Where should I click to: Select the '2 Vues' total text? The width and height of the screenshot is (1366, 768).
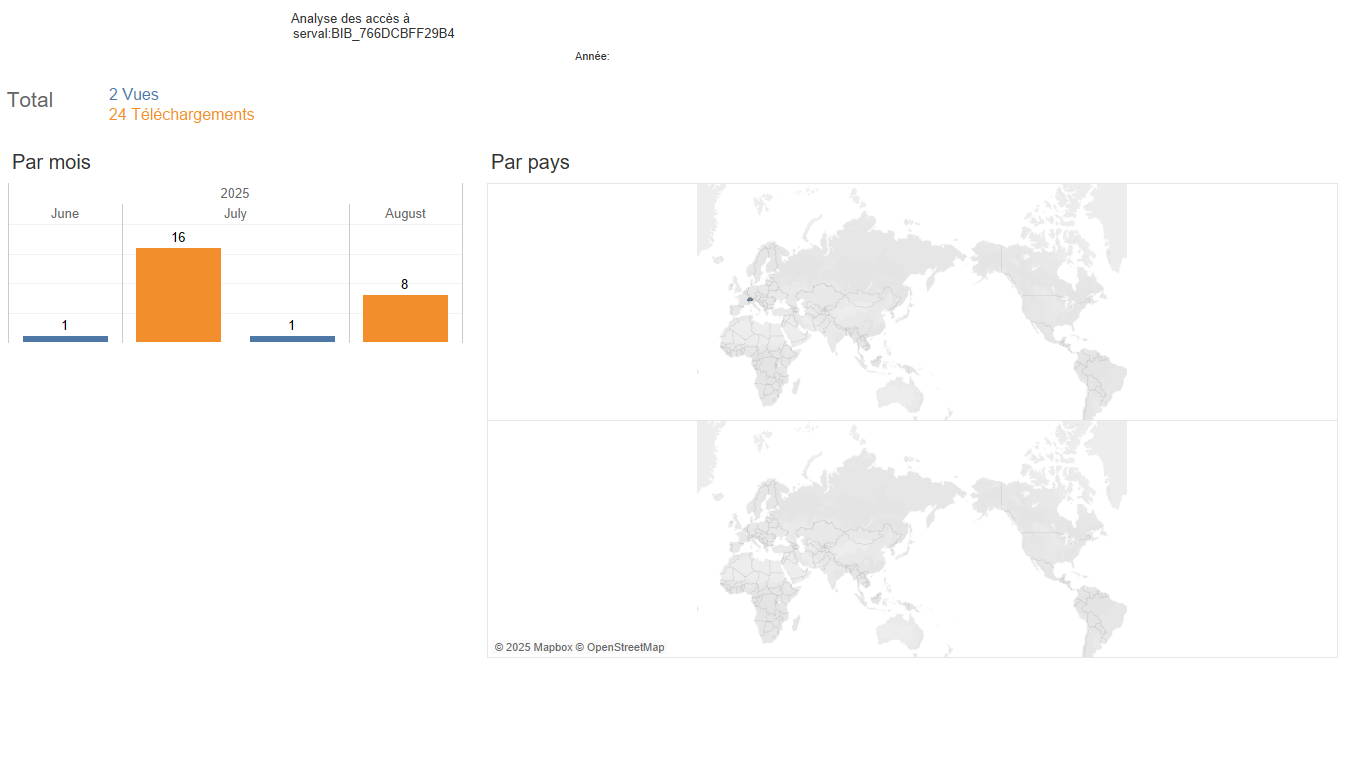pyautogui.click(x=134, y=95)
